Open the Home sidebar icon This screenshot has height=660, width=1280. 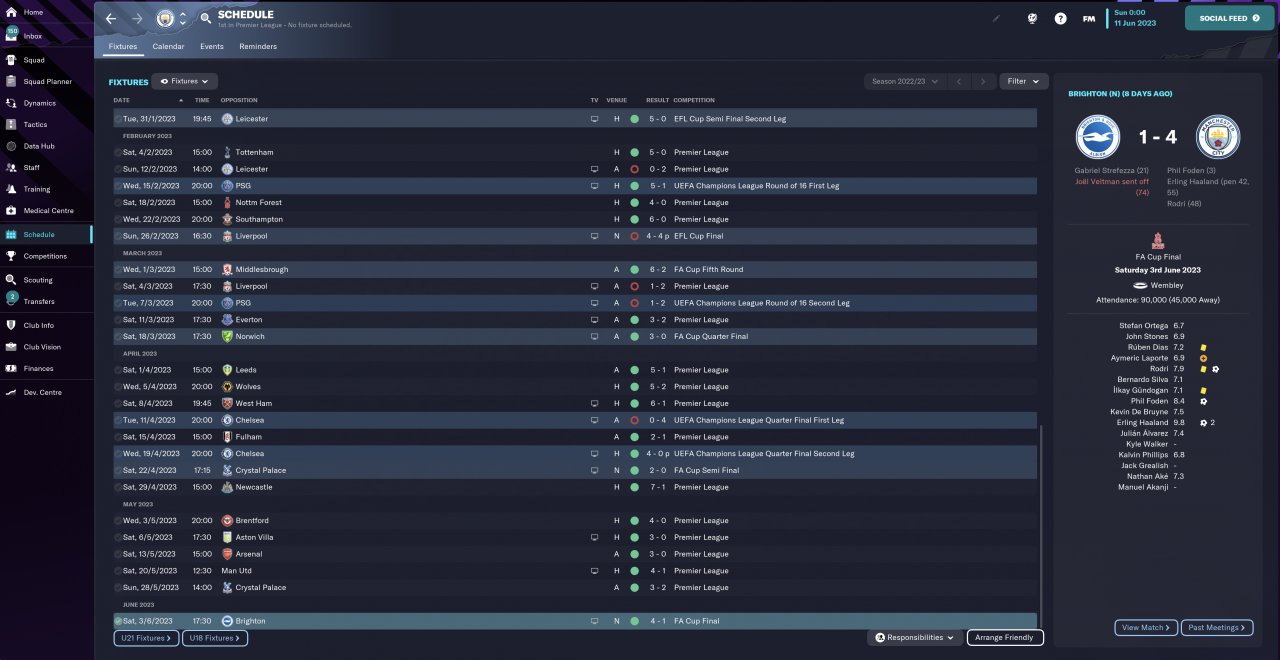click(x=12, y=12)
